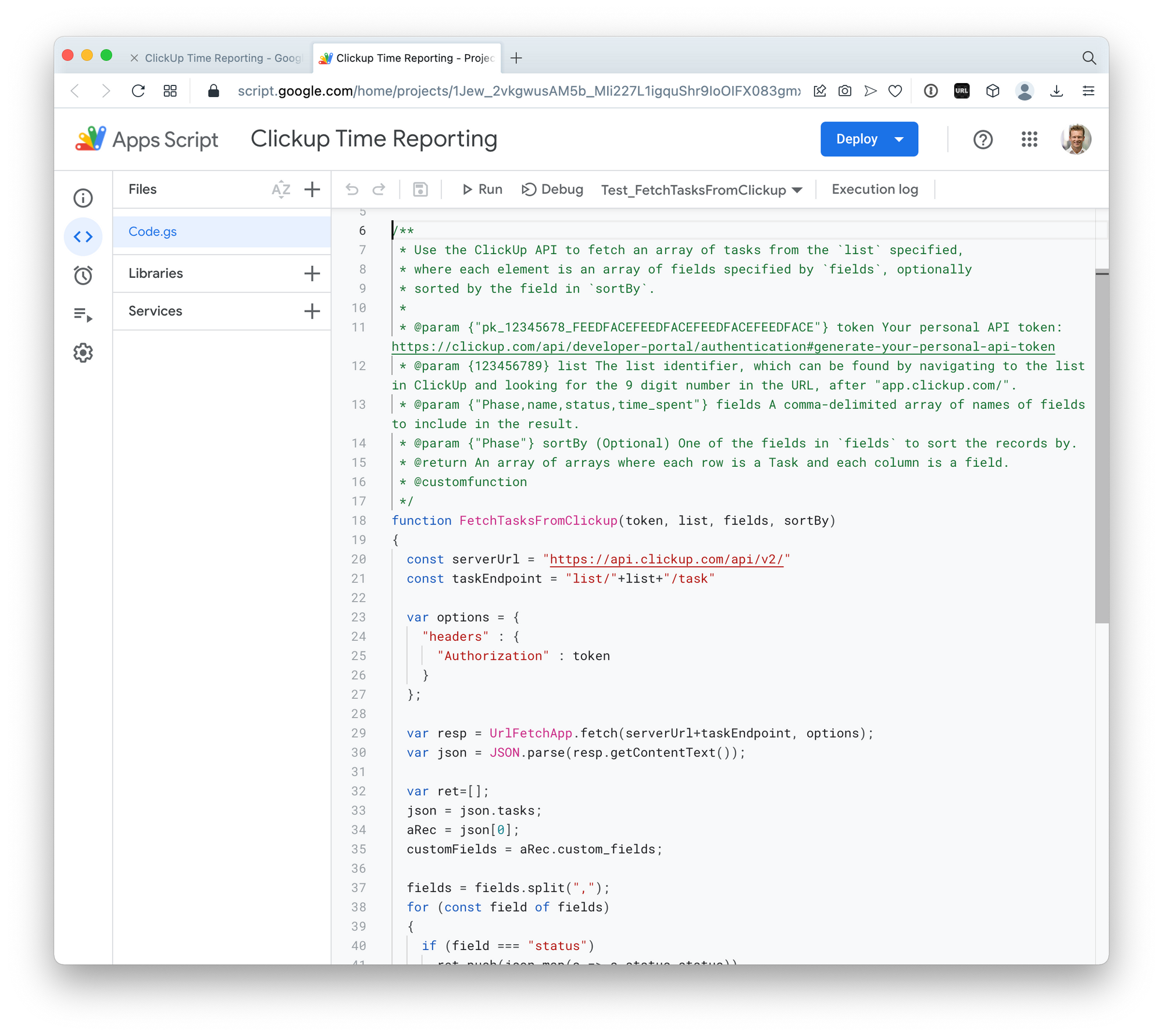Click the Libraries section label
Viewport: 1163px width, 1036px height.
[x=155, y=273]
